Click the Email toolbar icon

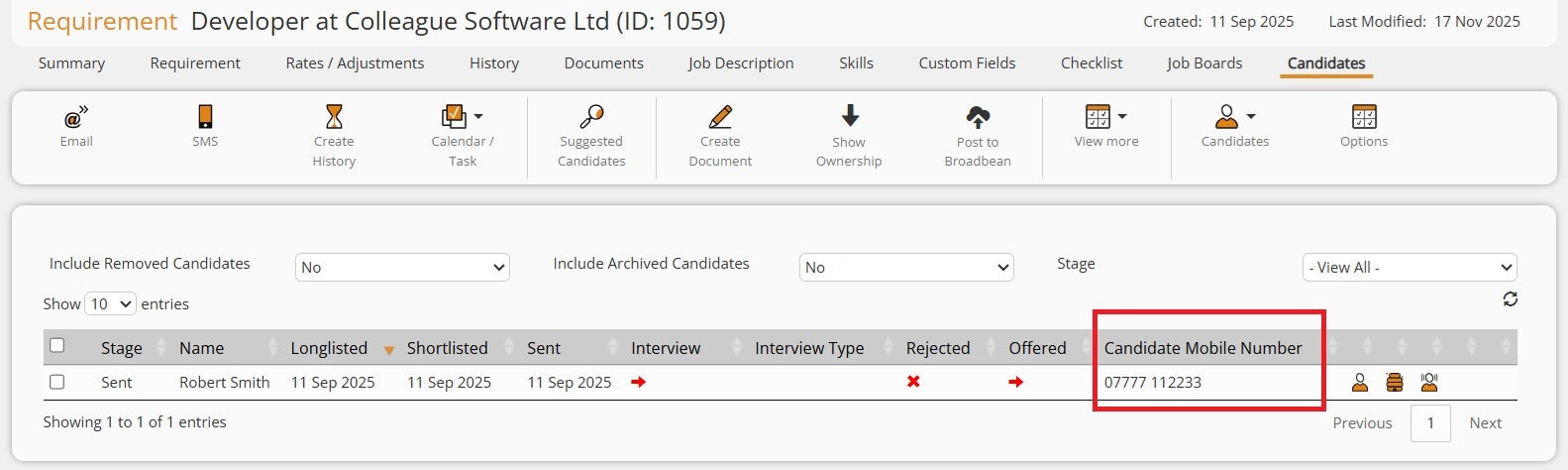pyautogui.click(x=76, y=118)
